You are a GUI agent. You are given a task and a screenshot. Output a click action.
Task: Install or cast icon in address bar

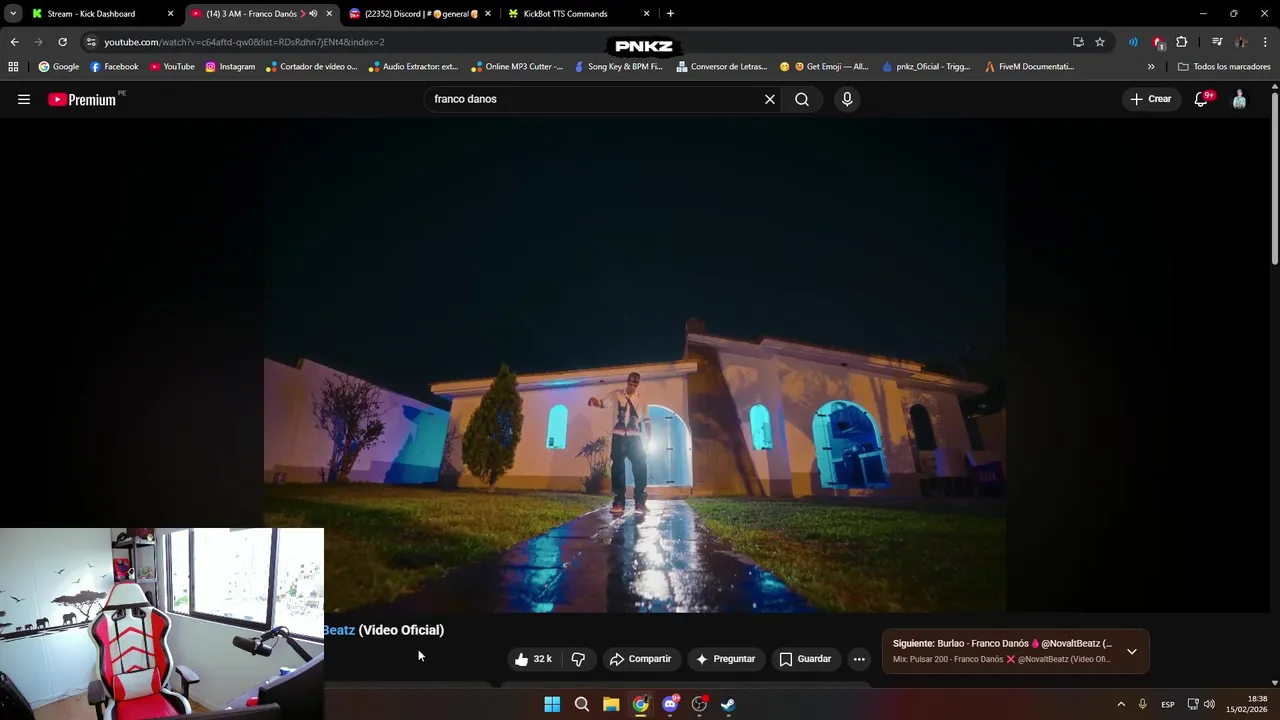[1078, 42]
